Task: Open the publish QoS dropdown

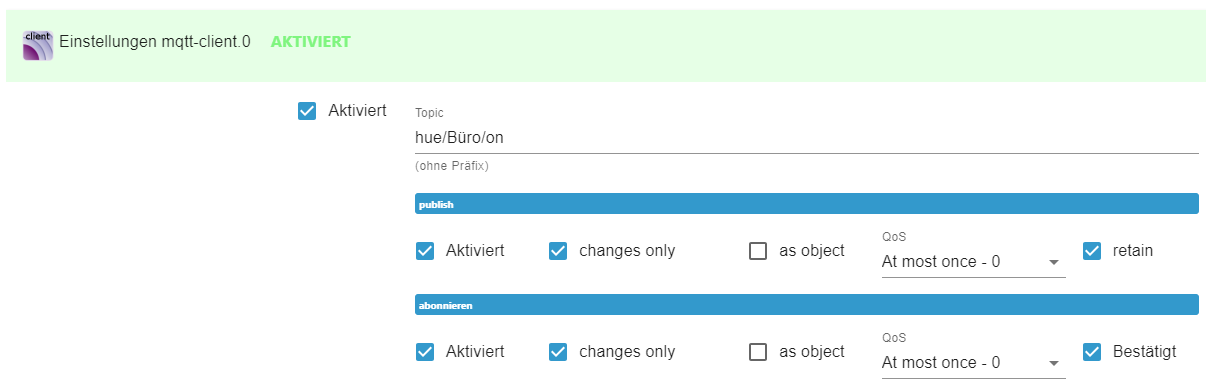Action: 973,262
